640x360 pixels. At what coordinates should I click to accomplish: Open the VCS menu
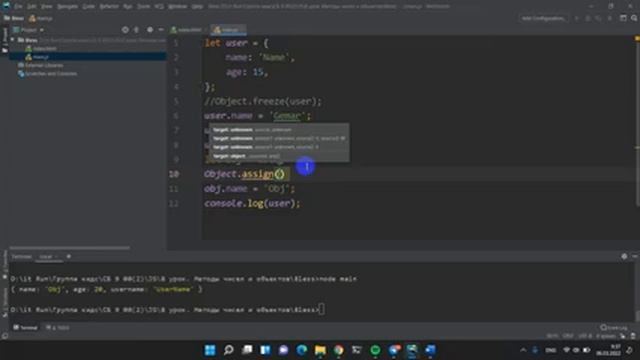159,7
